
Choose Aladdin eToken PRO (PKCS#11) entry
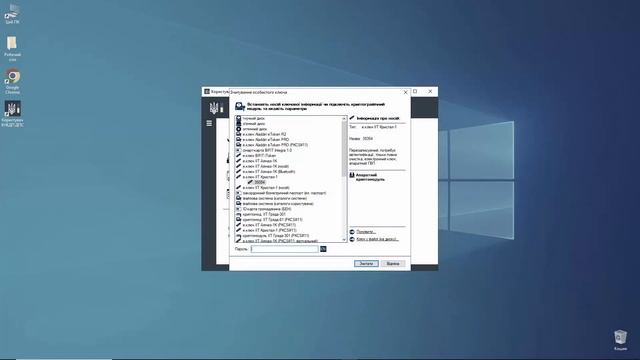click(x=275, y=145)
